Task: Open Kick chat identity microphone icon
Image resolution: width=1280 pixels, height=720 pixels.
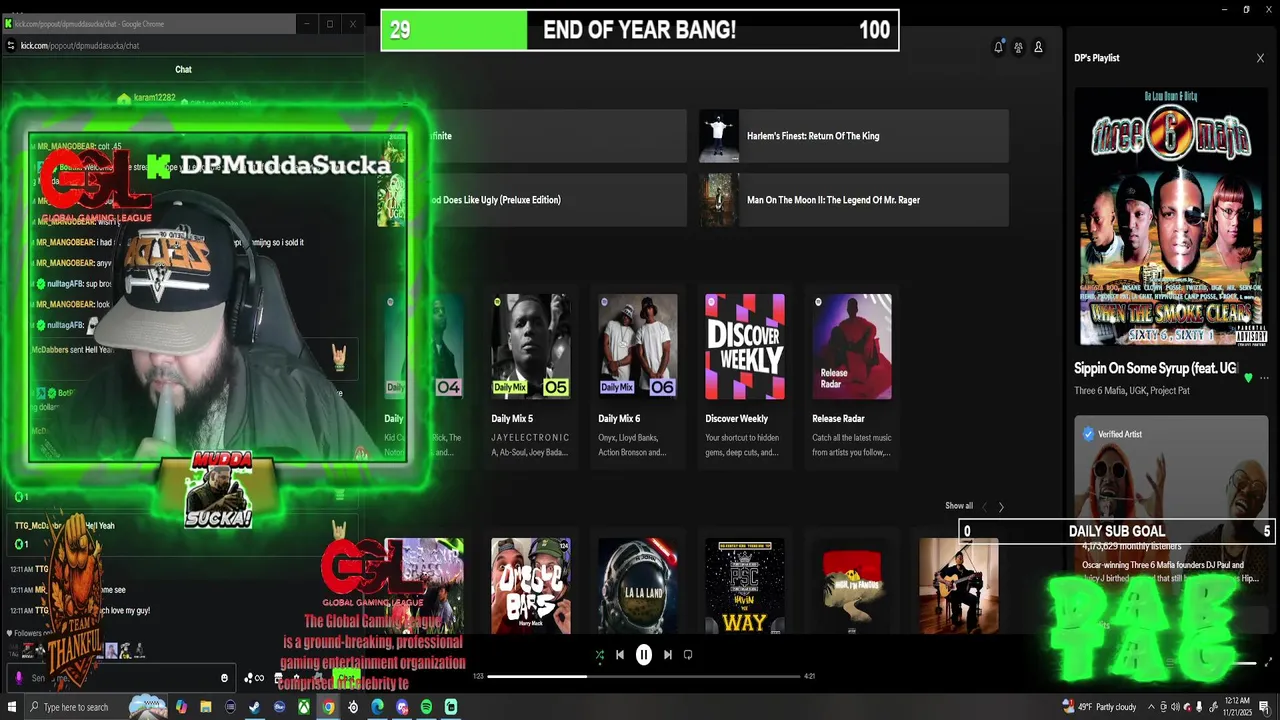Action: click(18, 677)
